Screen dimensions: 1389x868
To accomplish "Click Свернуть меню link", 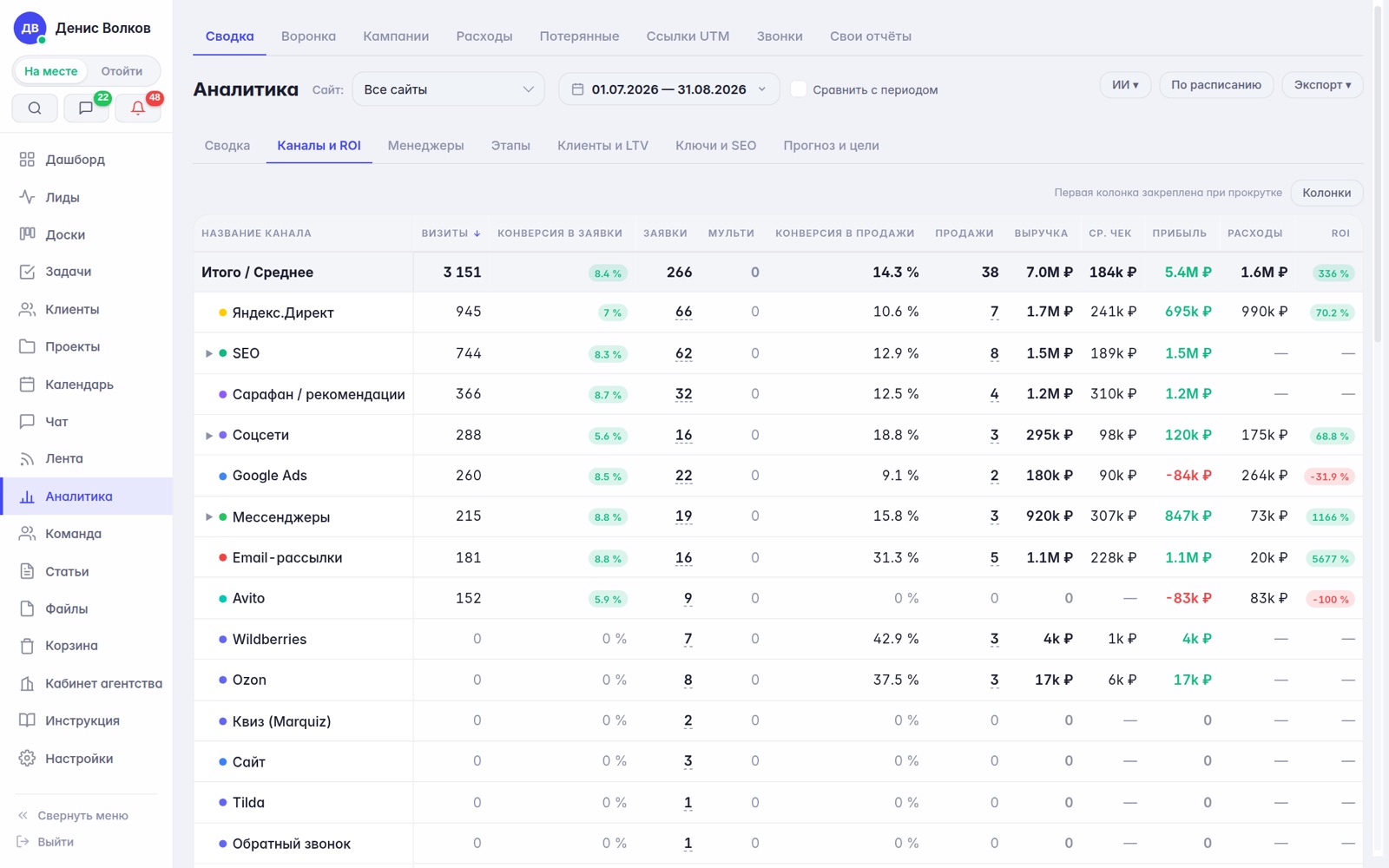I will click(x=82, y=816).
